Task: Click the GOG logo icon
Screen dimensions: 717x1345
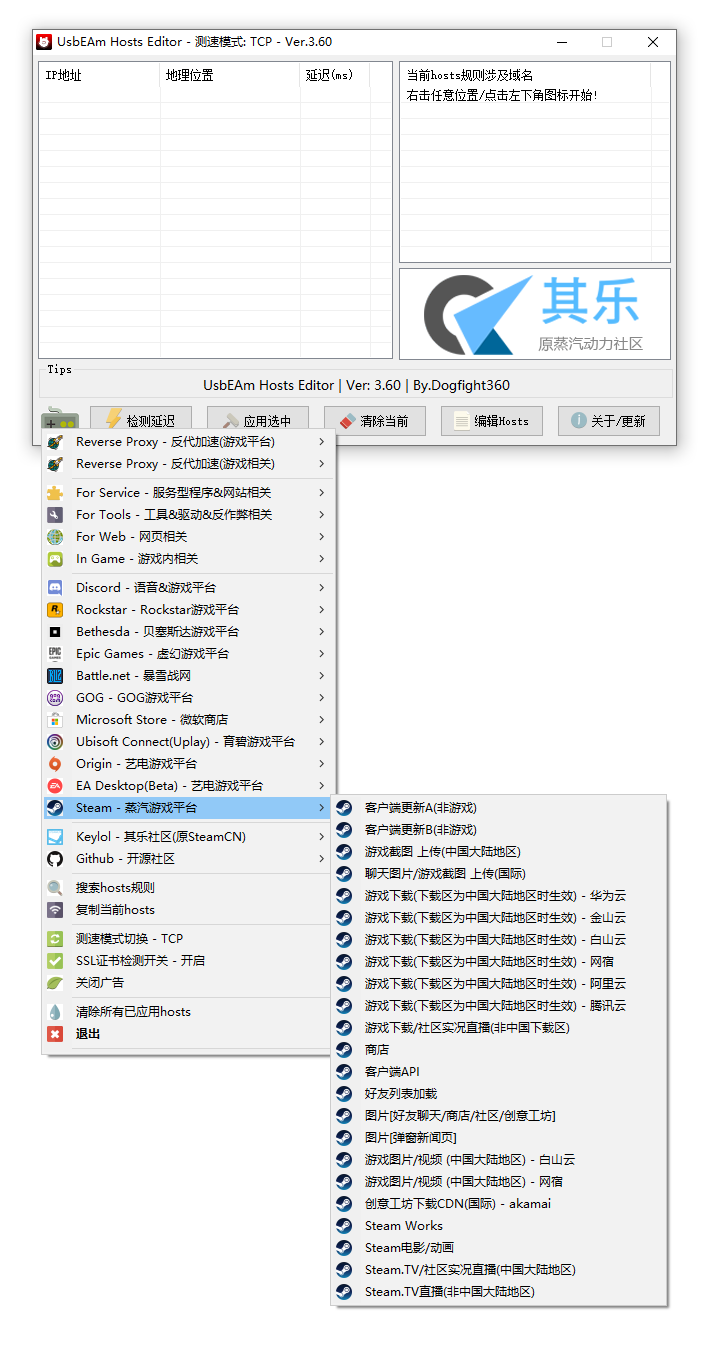Action: click(x=56, y=698)
